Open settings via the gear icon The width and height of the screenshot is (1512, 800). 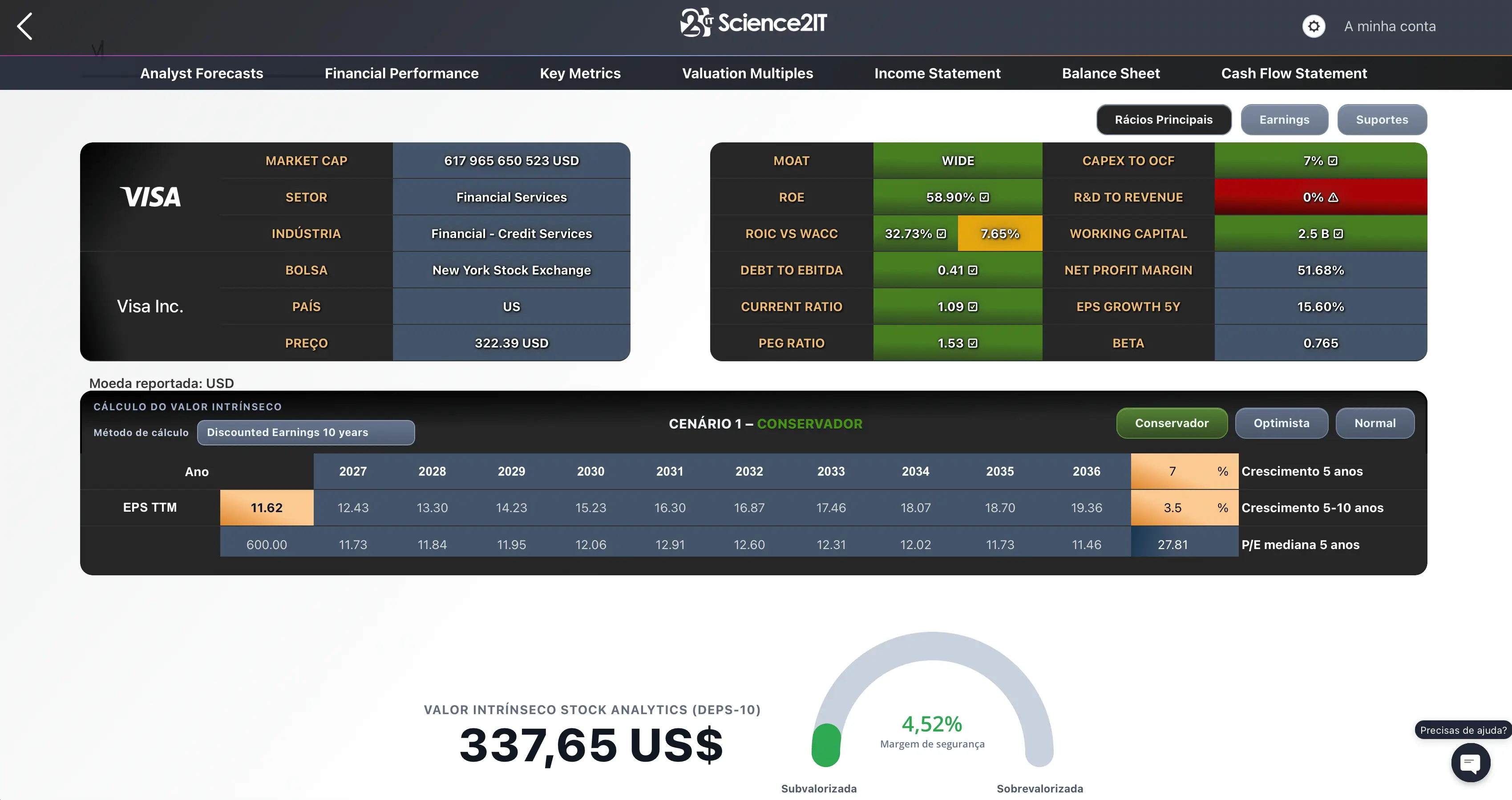point(1314,26)
